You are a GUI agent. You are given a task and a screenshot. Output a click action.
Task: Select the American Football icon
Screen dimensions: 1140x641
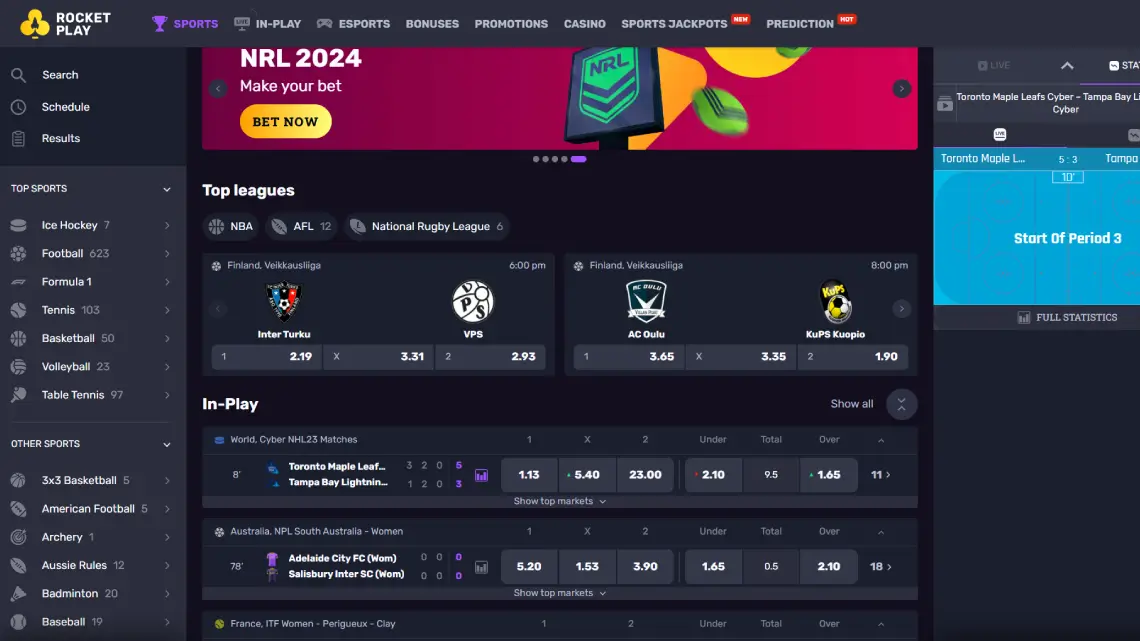click(x=18, y=509)
